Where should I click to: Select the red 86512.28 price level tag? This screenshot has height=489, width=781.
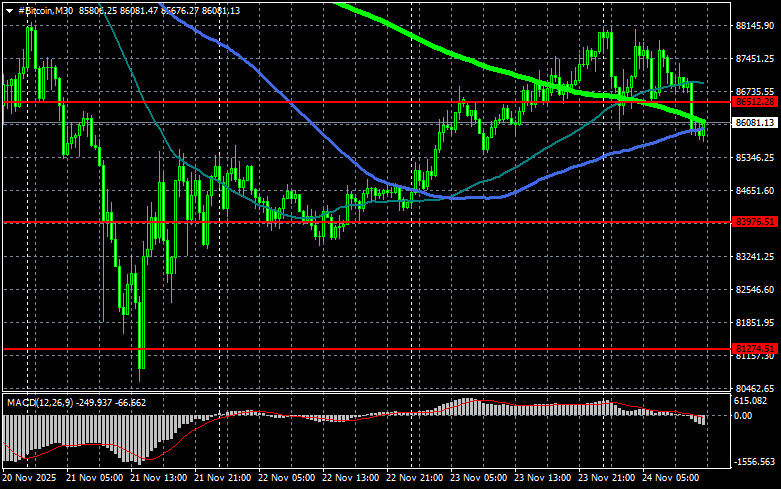click(755, 102)
